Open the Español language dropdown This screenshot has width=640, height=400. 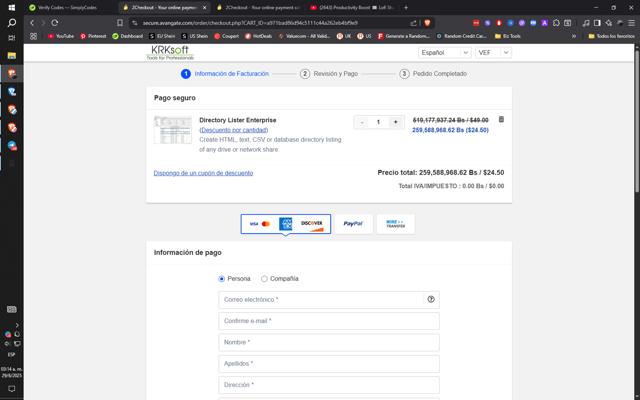[444, 53]
